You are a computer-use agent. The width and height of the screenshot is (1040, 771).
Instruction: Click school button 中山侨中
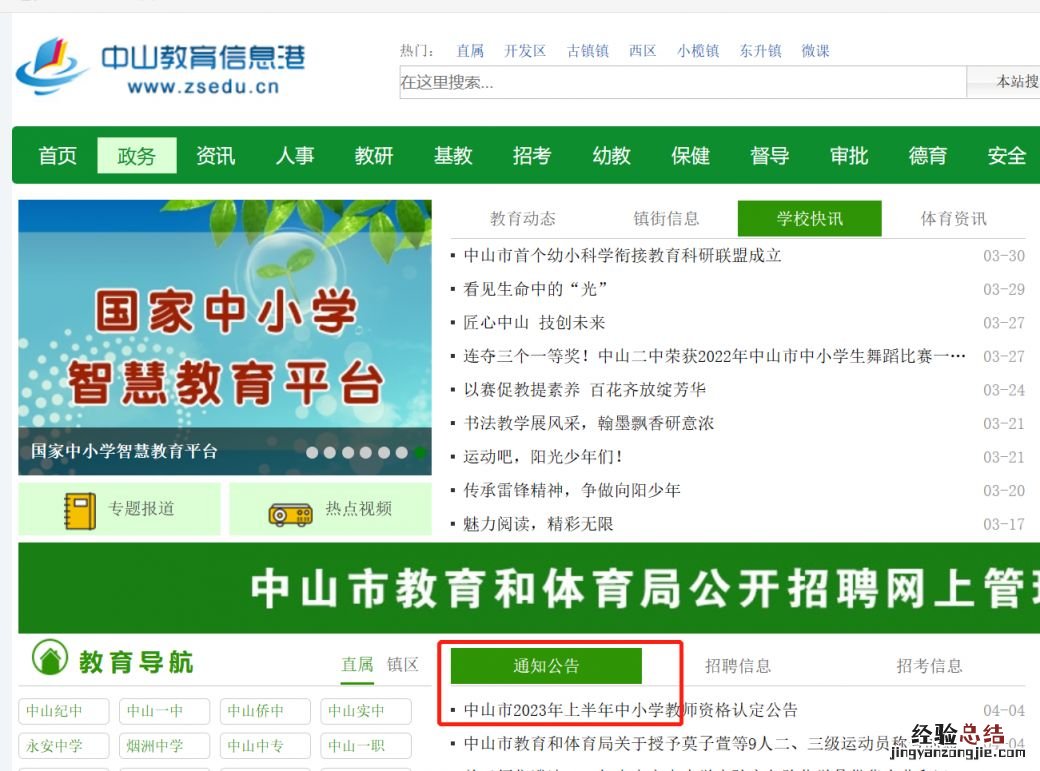click(265, 711)
